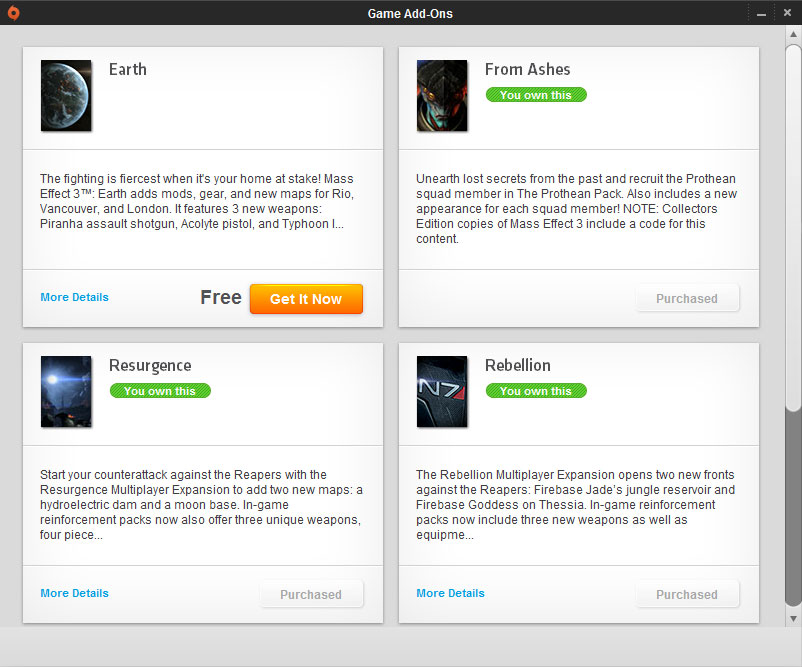The height and width of the screenshot is (667, 802).
Task: Click the Rebellion 'You own this' badge
Action: (x=536, y=391)
